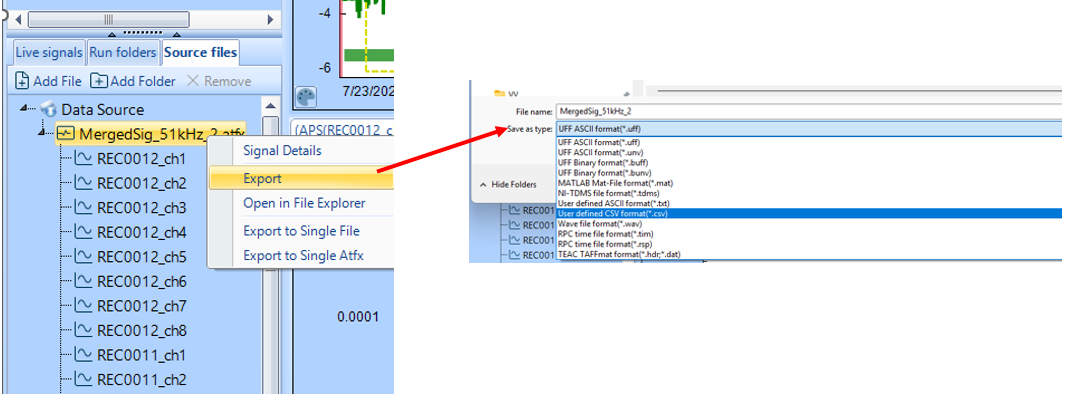Viewport: 1067px width, 401px height.
Task: Select Wave file format(*.wav) option
Action: coord(808,224)
